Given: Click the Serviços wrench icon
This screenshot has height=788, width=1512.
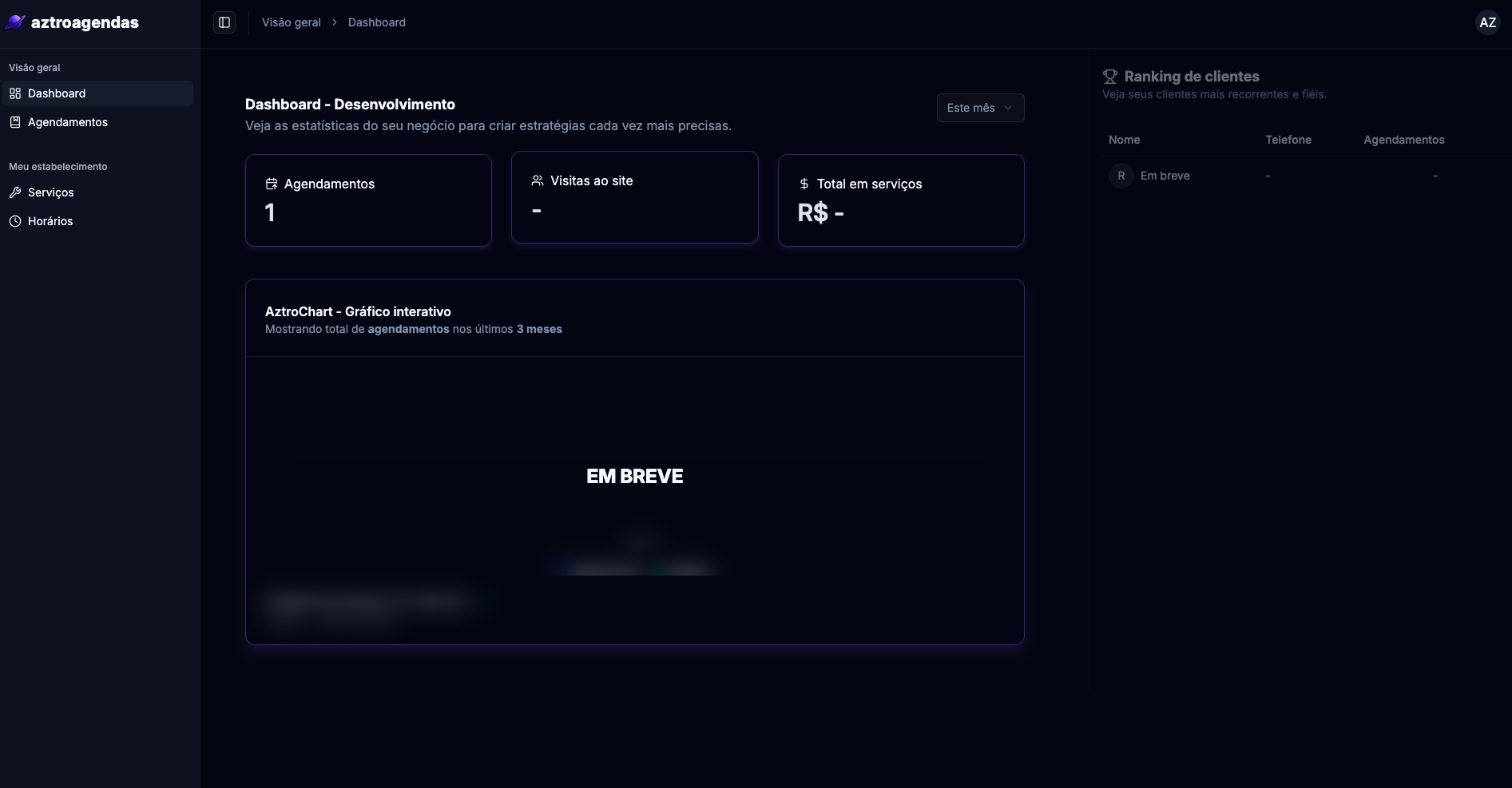Looking at the screenshot, I should pyautogui.click(x=15, y=192).
